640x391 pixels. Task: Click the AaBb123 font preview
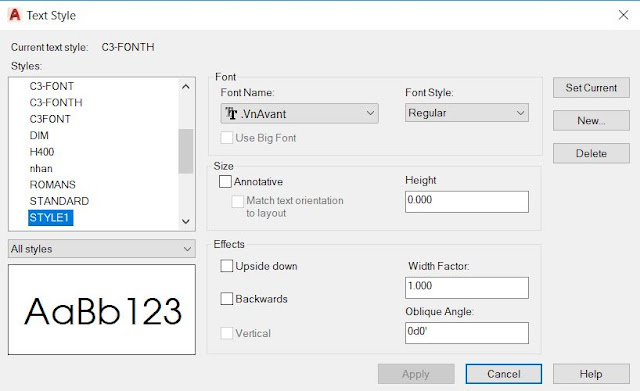[x=102, y=309]
